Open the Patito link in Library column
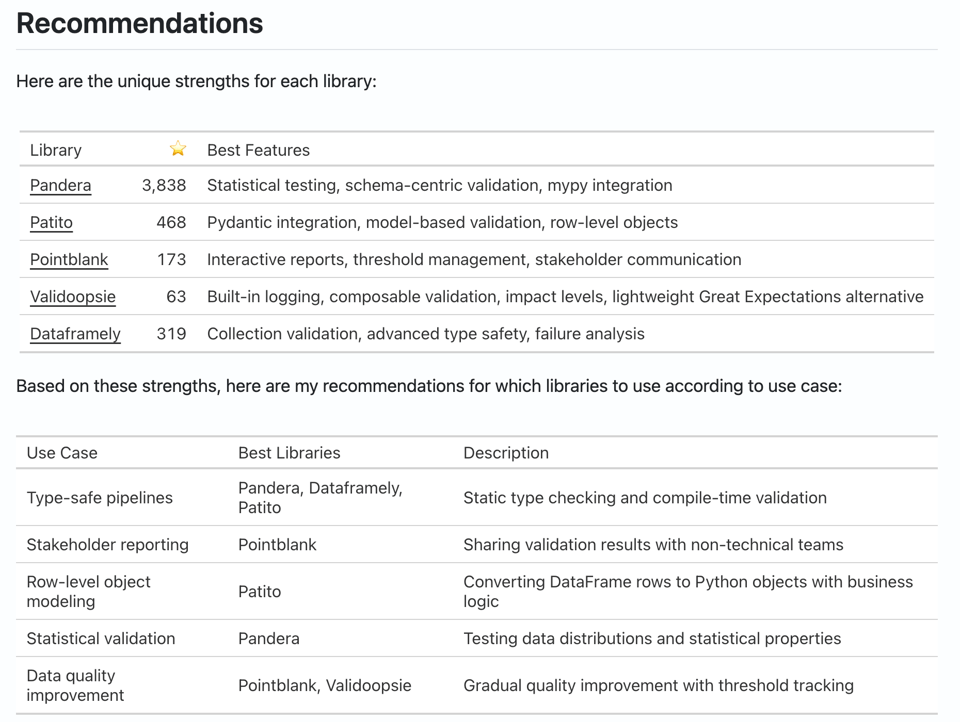 pos(51,222)
